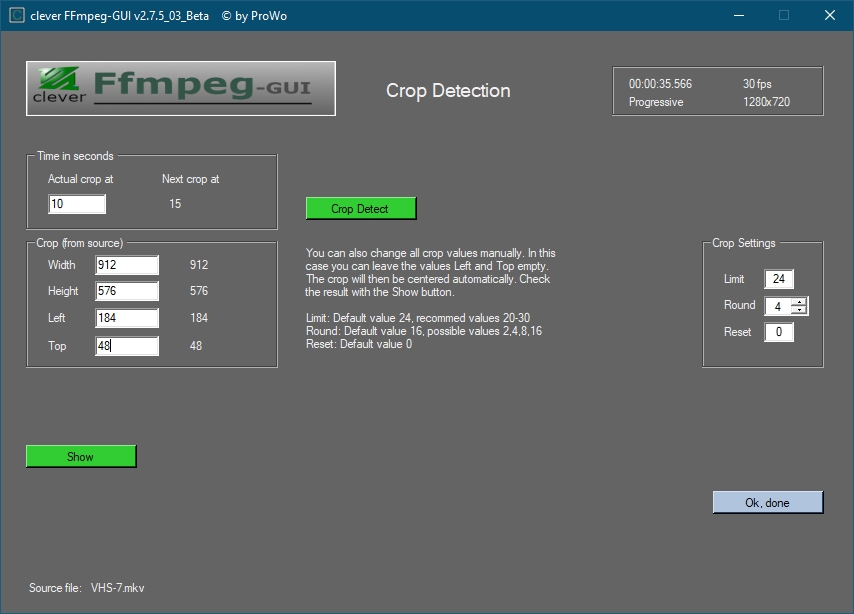Screen dimensions: 854x614
Task: Click the duration 00:00:35.566 text
Action: point(660,84)
